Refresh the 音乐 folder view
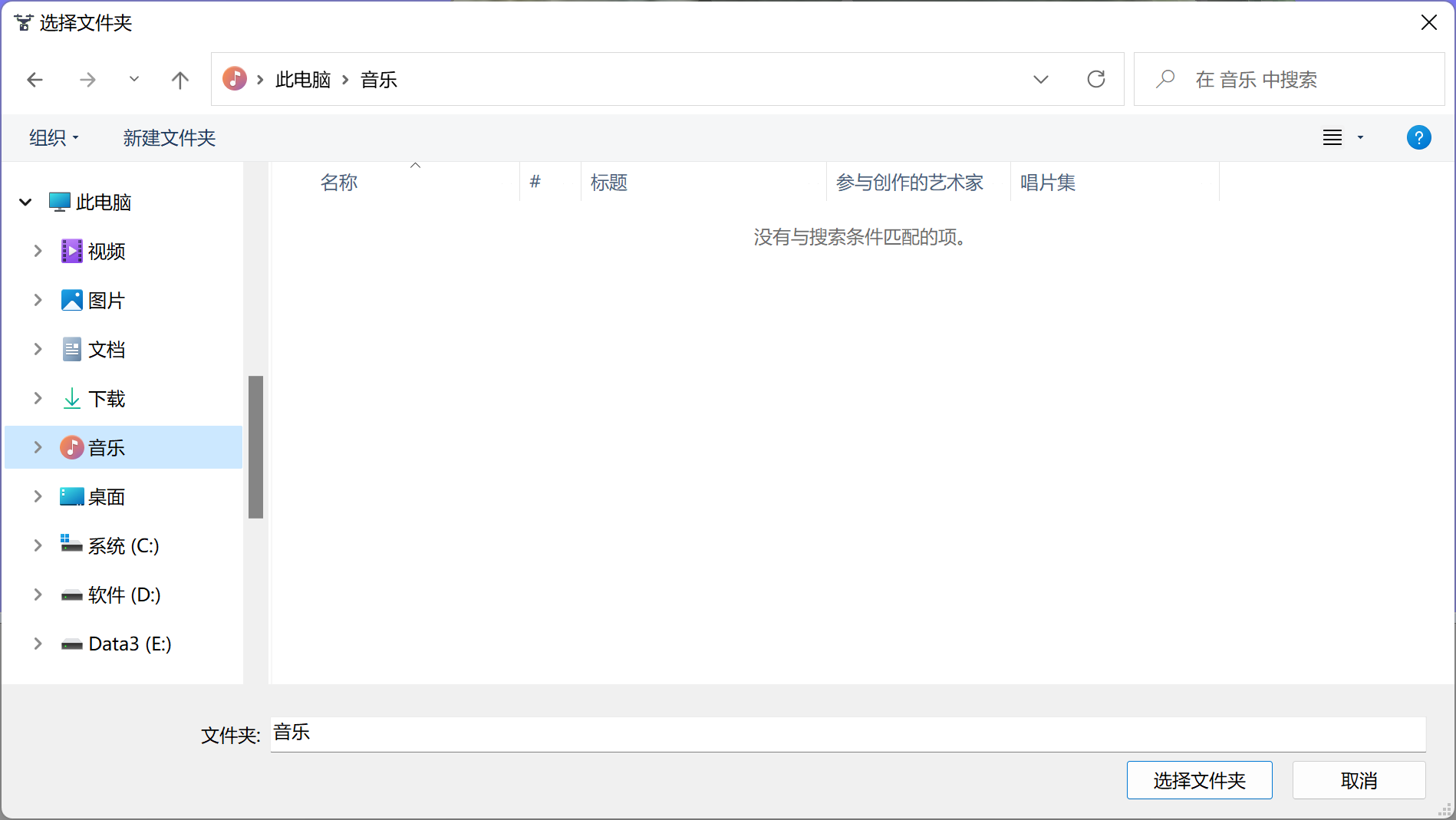Screen dimensions: 1456x820 [1096, 79]
